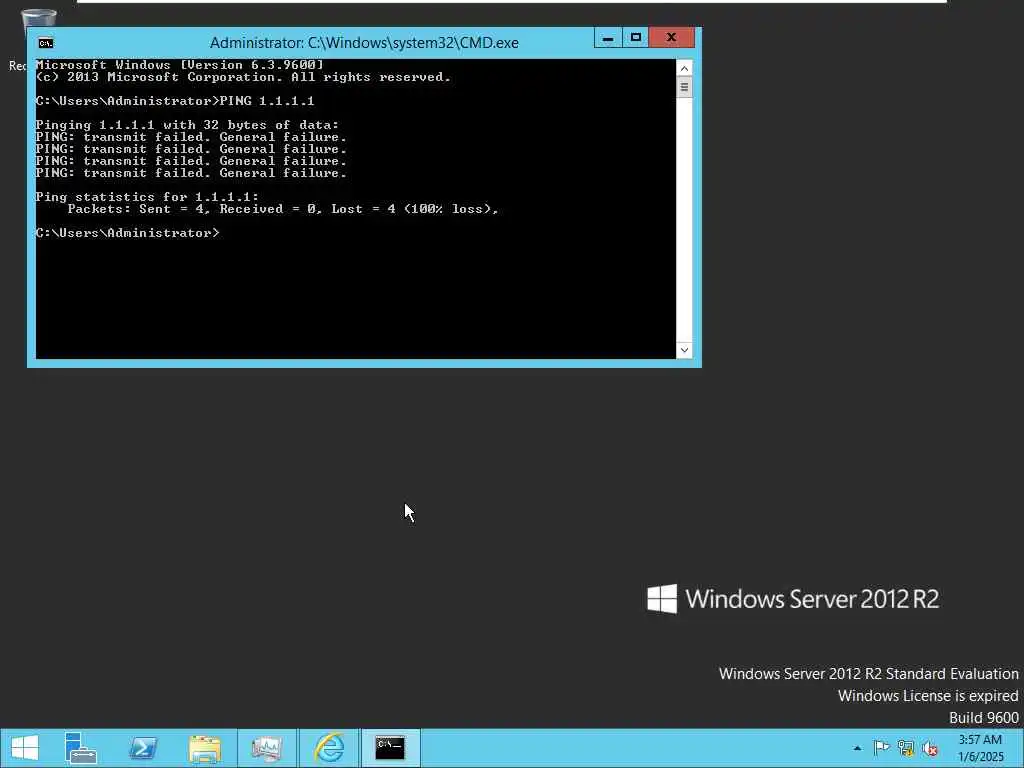Image resolution: width=1024 pixels, height=768 pixels.
Task: Click the network status tray icon
Action: (x=906, y=748)
